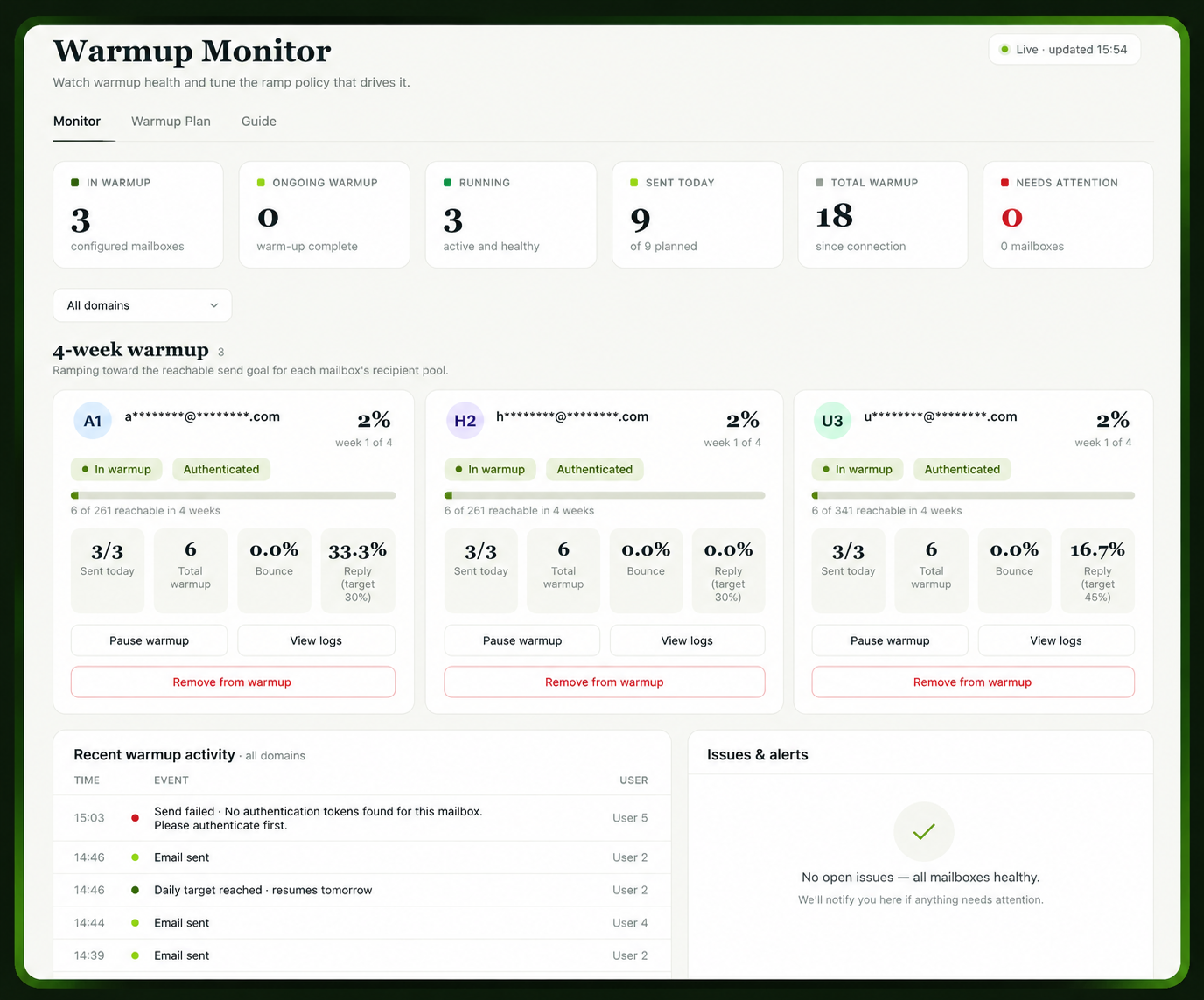The width and height of the screenshot is (1204, 1000).
Task: Select the Ongoing Warmup stat card
Action: (325, 214)
